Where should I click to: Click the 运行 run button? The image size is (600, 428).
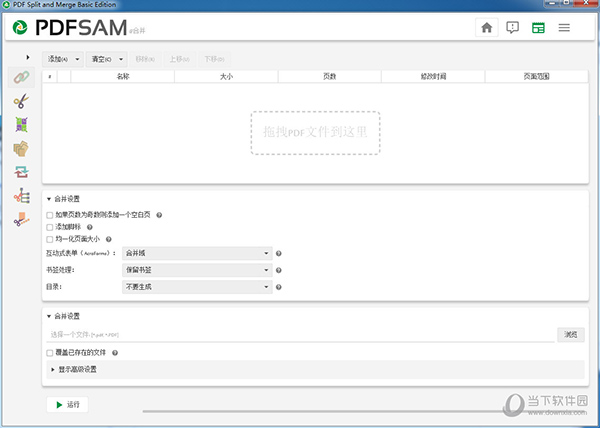click(x=67, y=404)
